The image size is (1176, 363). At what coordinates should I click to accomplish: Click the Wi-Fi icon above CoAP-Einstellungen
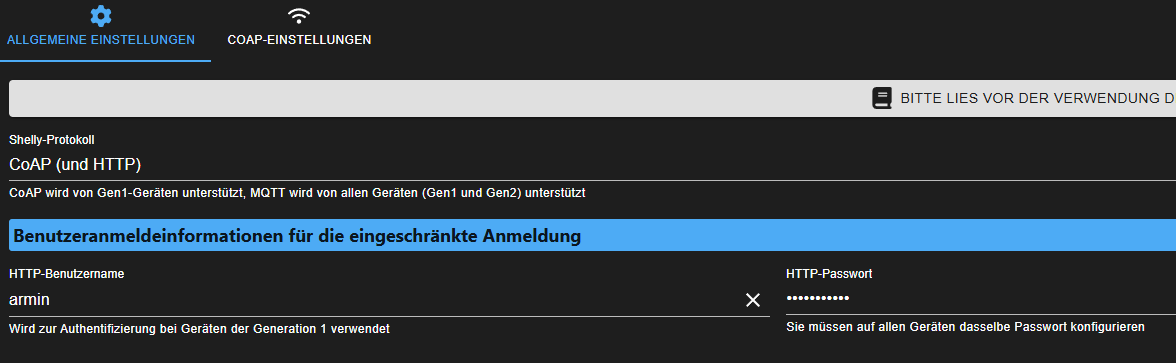coord(298,16)
